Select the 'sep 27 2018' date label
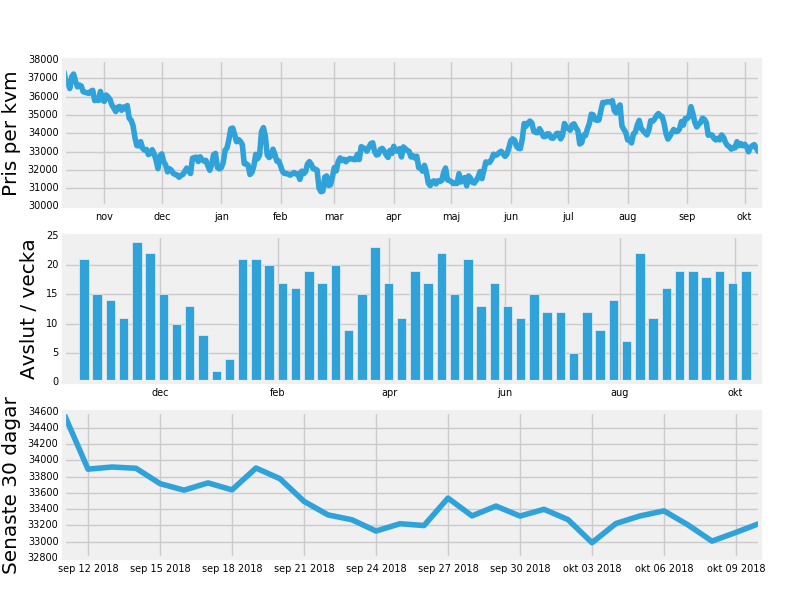800x600 pixels. (448, 568)
